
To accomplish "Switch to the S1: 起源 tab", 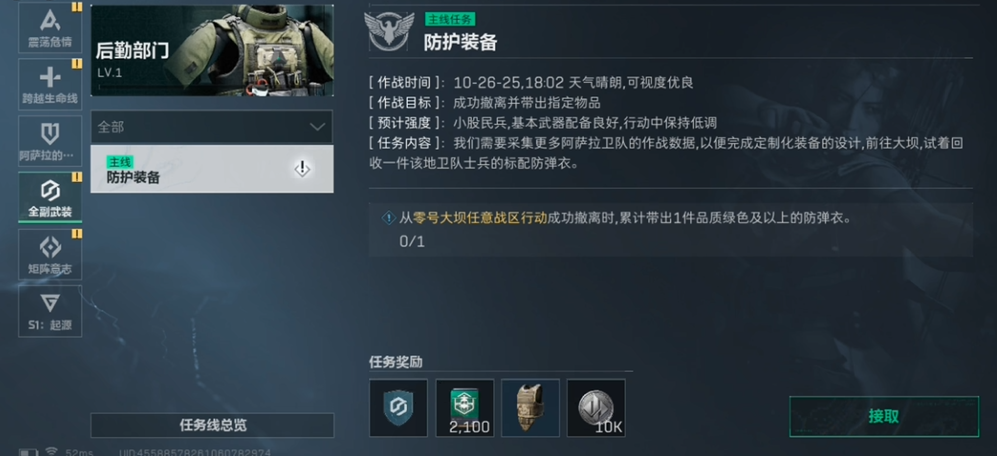I will coord(50,311).
